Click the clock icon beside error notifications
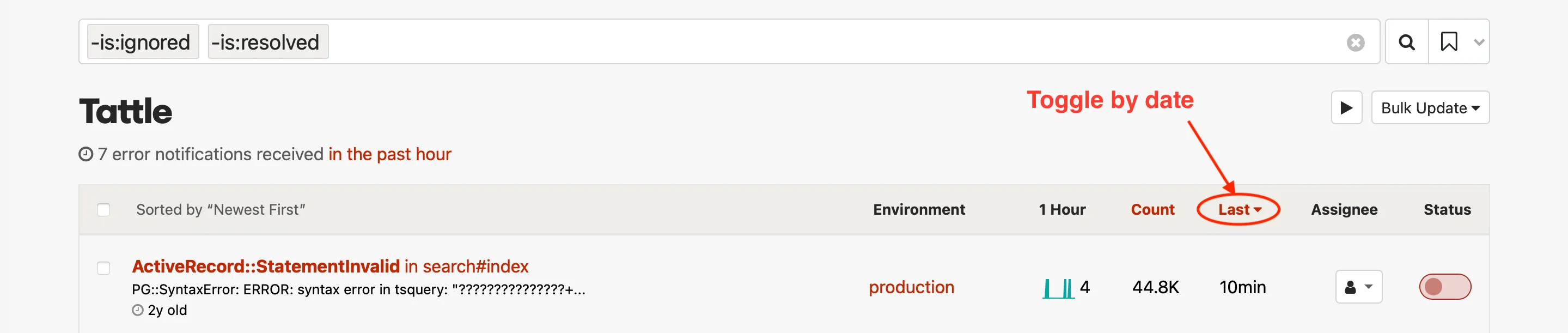The image size is (1568, 333). click(x=86, y=154)
